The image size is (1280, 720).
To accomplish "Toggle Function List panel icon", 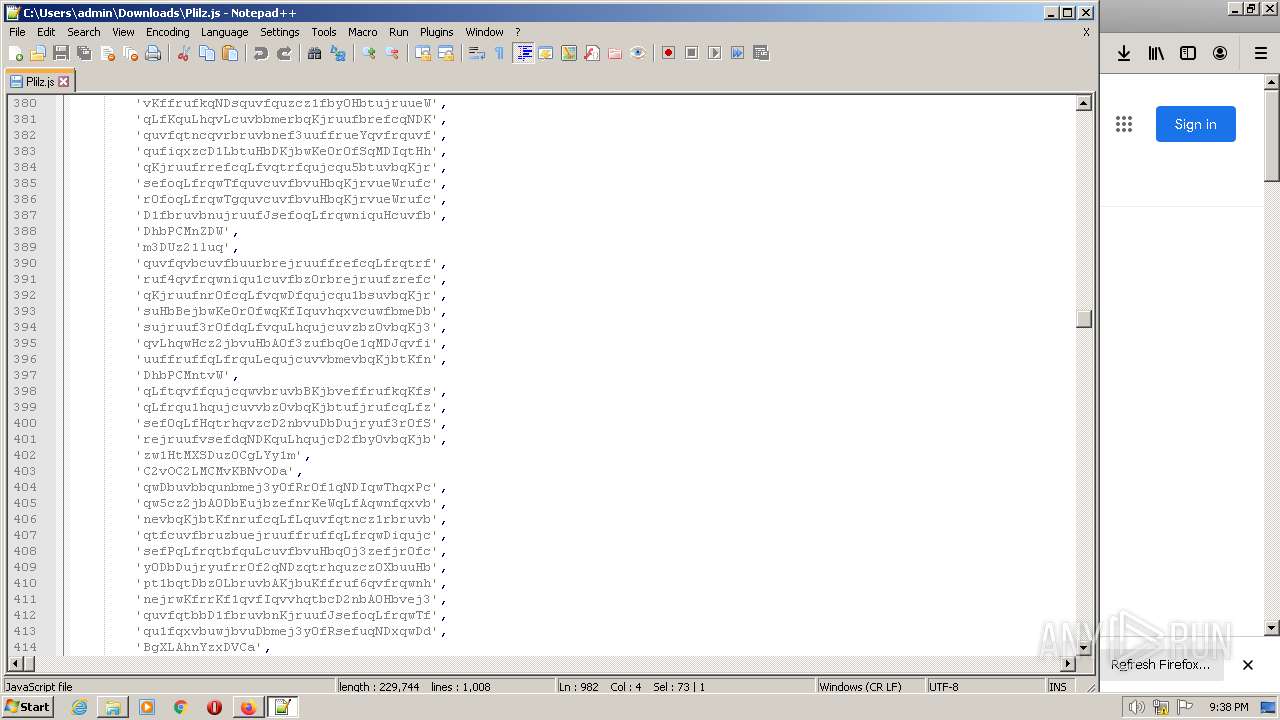I will click(x=592, y=53).
